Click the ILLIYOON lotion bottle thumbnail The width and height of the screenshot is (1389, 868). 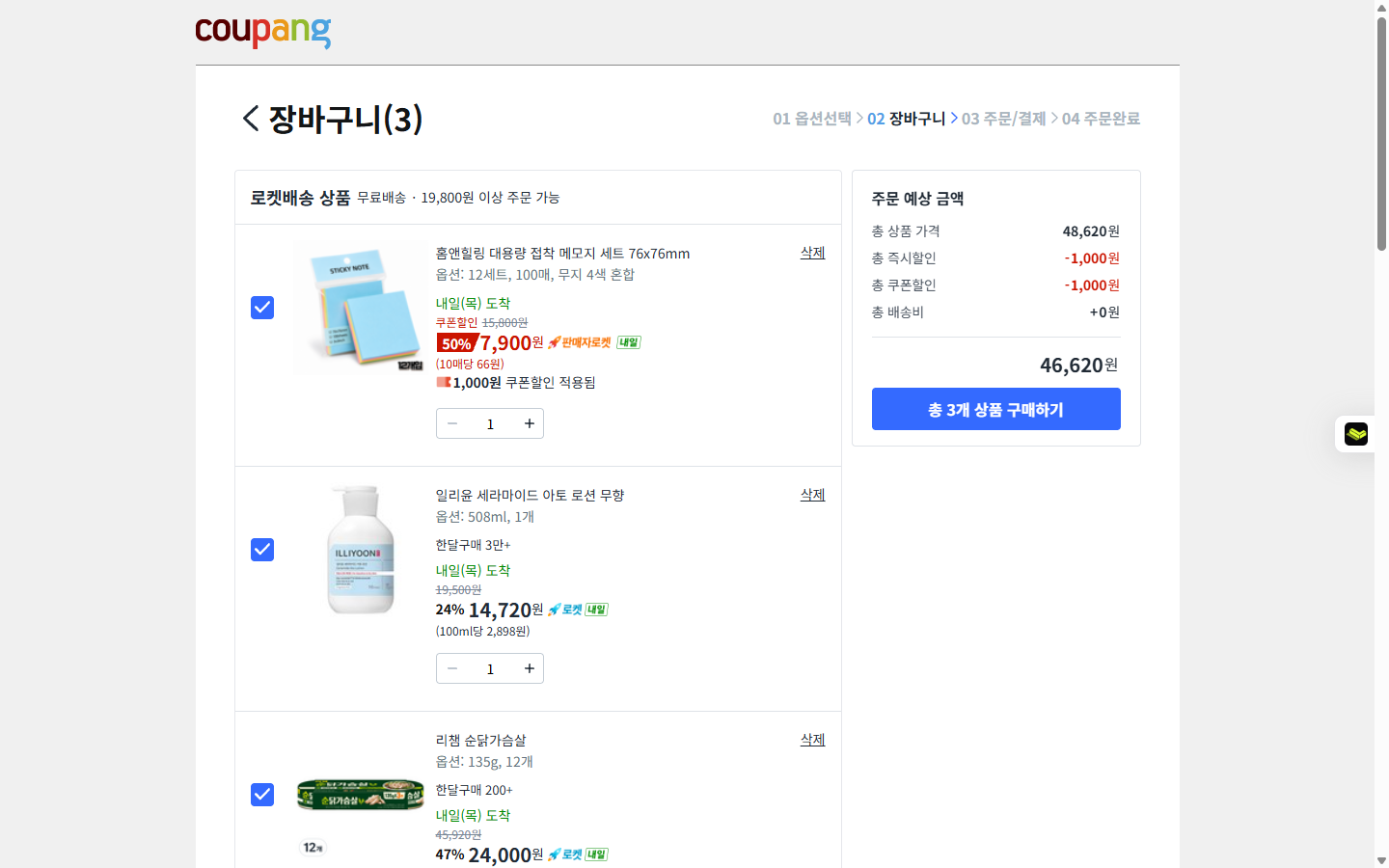(360, 550)
